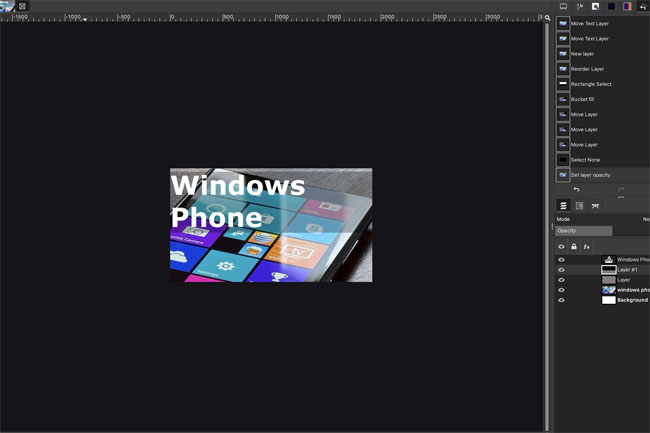
Task: Hide the Background layer
Action: click(561, 300)
